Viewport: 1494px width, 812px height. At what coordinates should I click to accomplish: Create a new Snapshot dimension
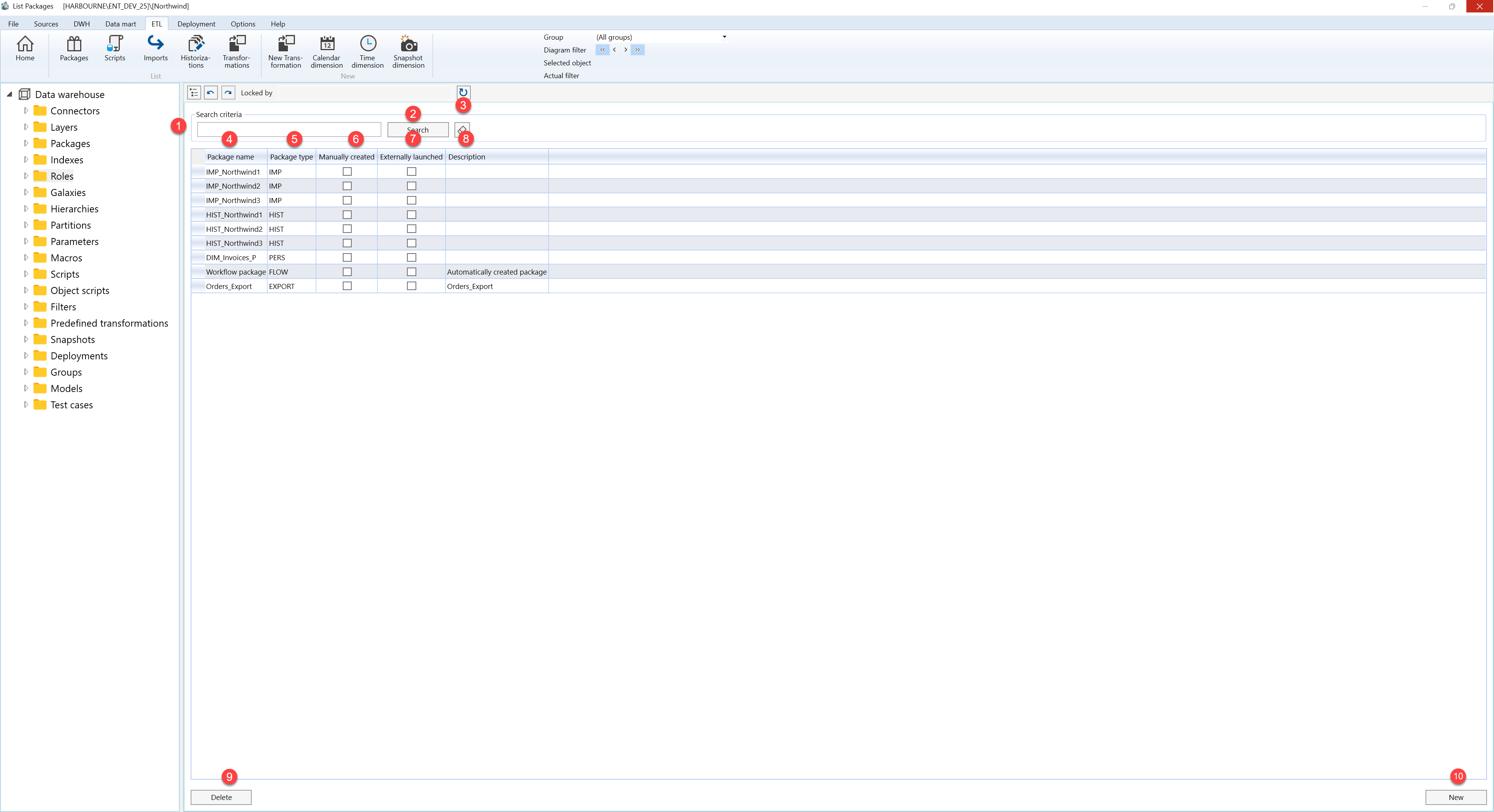click(408, 52)
